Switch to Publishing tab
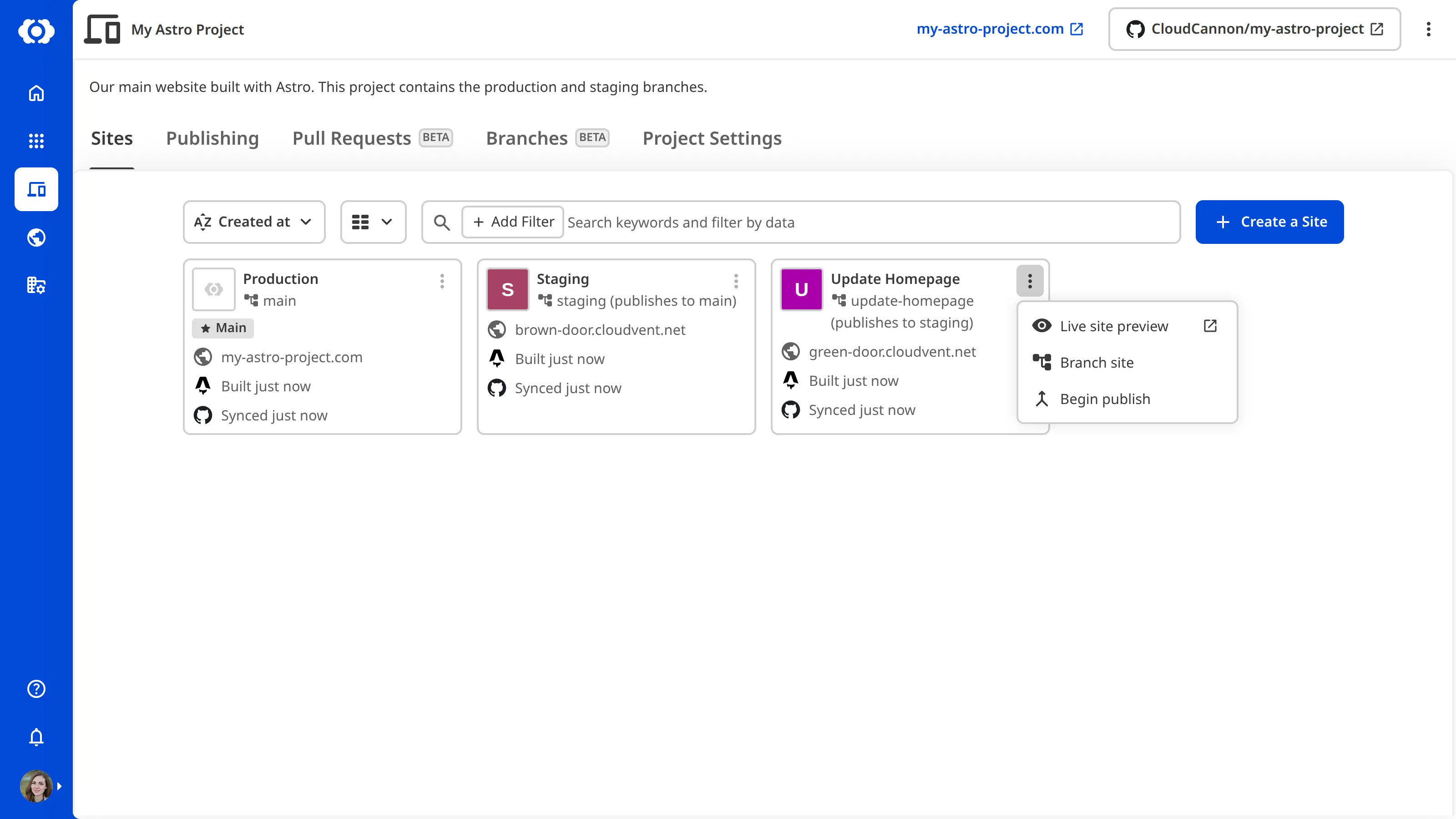Image resolution: width=1456 pixels, height=819 pixels. [212, 138]
